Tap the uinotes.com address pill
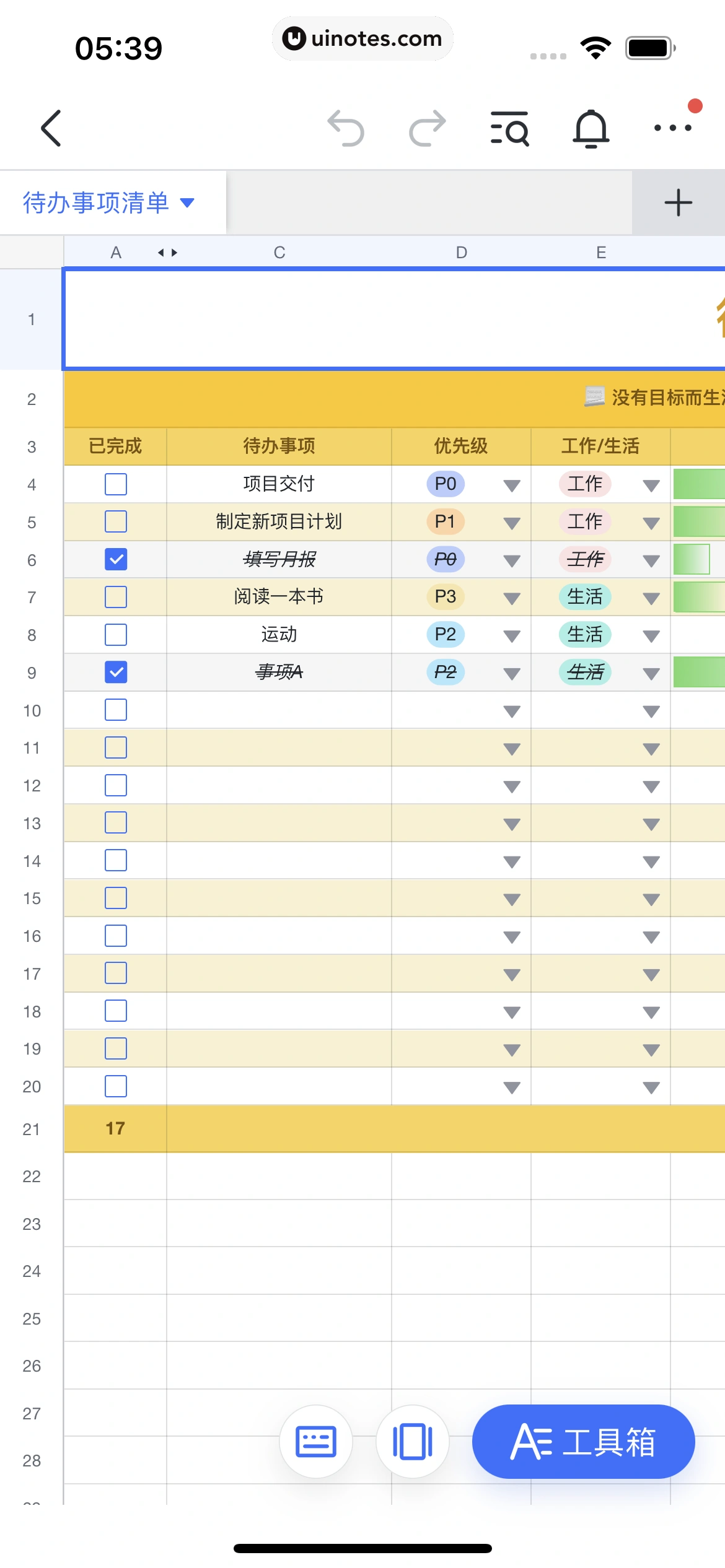This screenshot has width=725, height=1568. coord(362,38)
